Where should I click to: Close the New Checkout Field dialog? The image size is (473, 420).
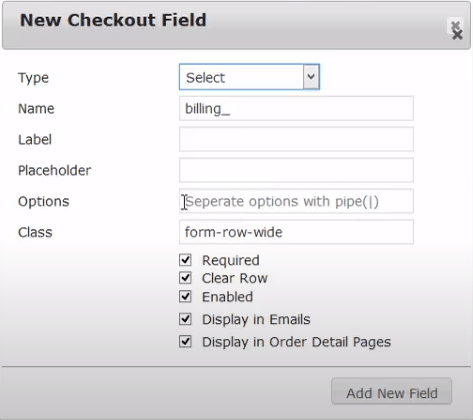[x=456, y=30]
